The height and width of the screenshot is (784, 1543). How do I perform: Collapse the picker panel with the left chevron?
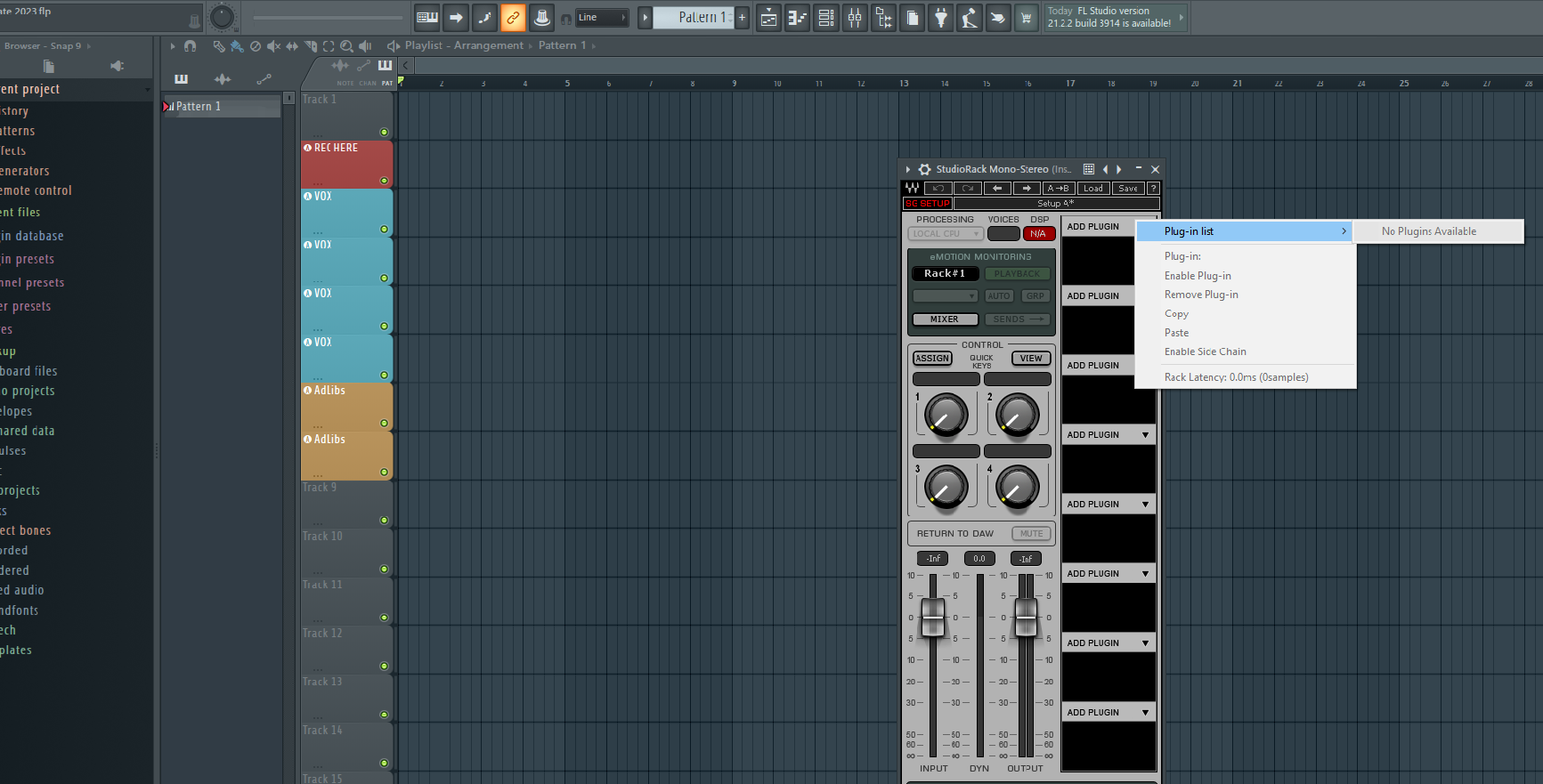click(406, 65)
